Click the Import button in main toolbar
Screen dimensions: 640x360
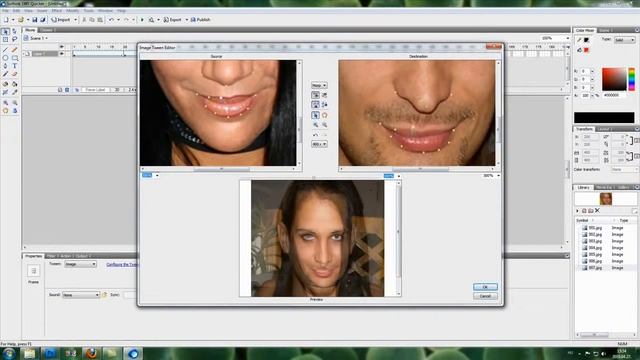[61, 20]
